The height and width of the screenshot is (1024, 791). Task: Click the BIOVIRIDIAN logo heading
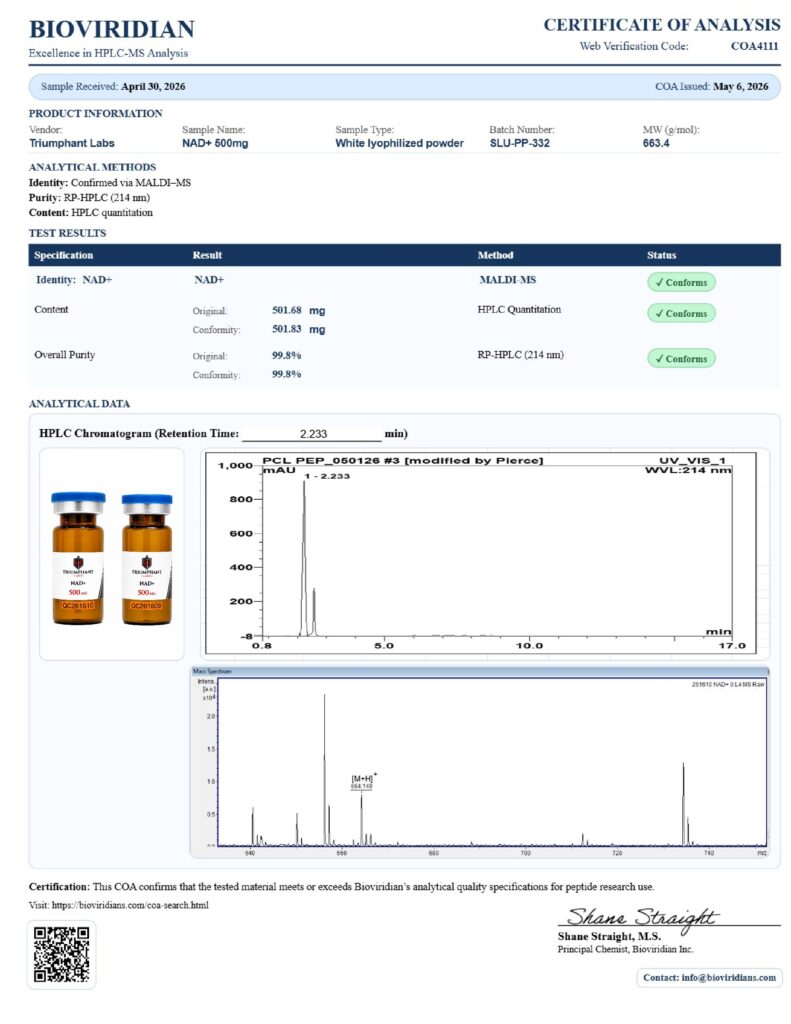[x=112, y=29]
